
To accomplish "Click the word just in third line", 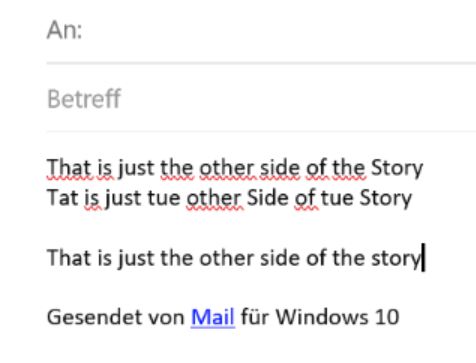I will 137,258.
